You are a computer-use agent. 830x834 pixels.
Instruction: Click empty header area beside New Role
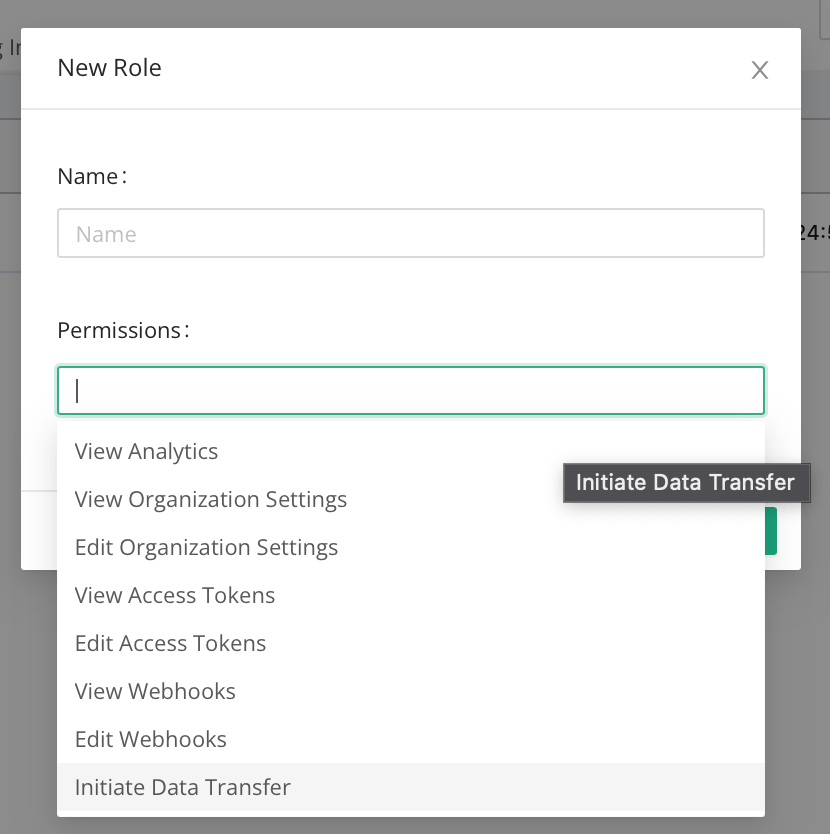coord(450,68)
